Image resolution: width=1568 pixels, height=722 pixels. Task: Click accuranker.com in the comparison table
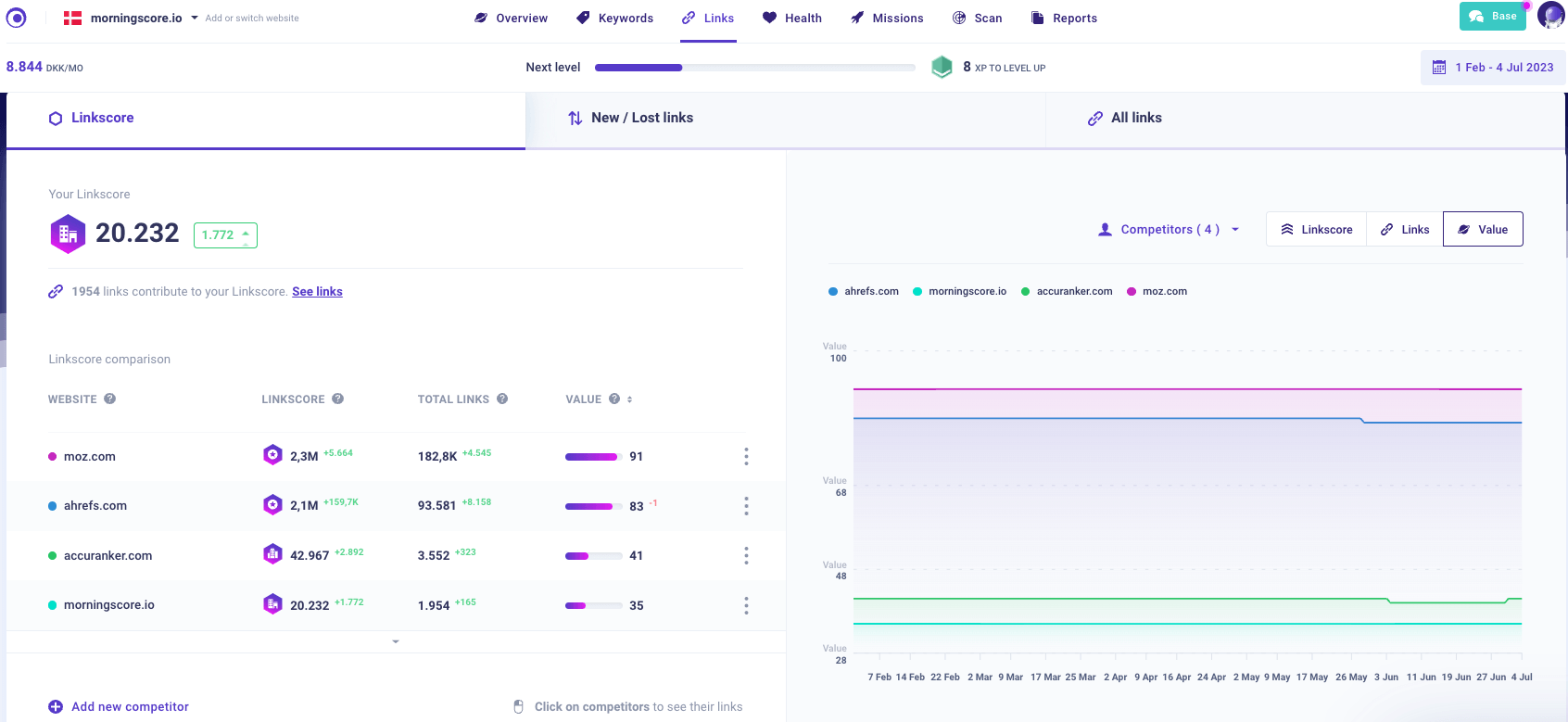(x=107, y=556)
